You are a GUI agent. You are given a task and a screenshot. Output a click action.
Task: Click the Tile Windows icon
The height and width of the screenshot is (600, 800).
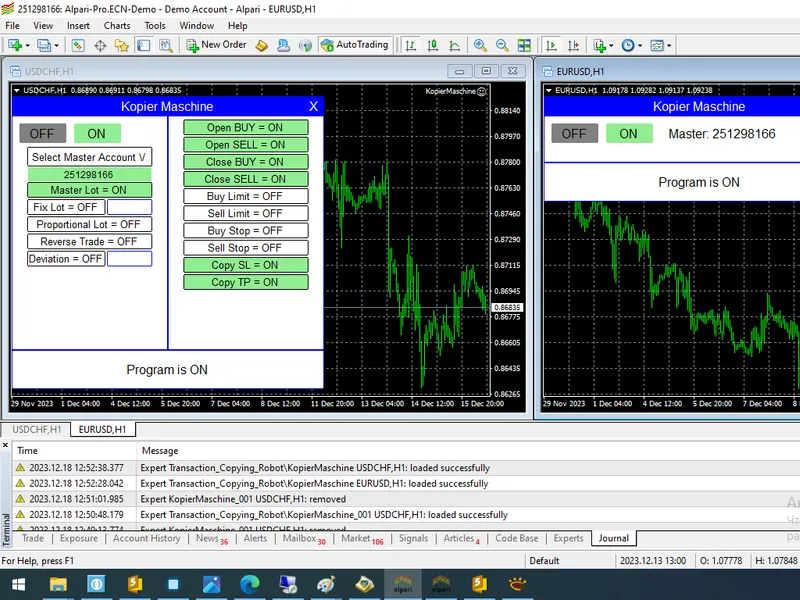click(524, 45)
